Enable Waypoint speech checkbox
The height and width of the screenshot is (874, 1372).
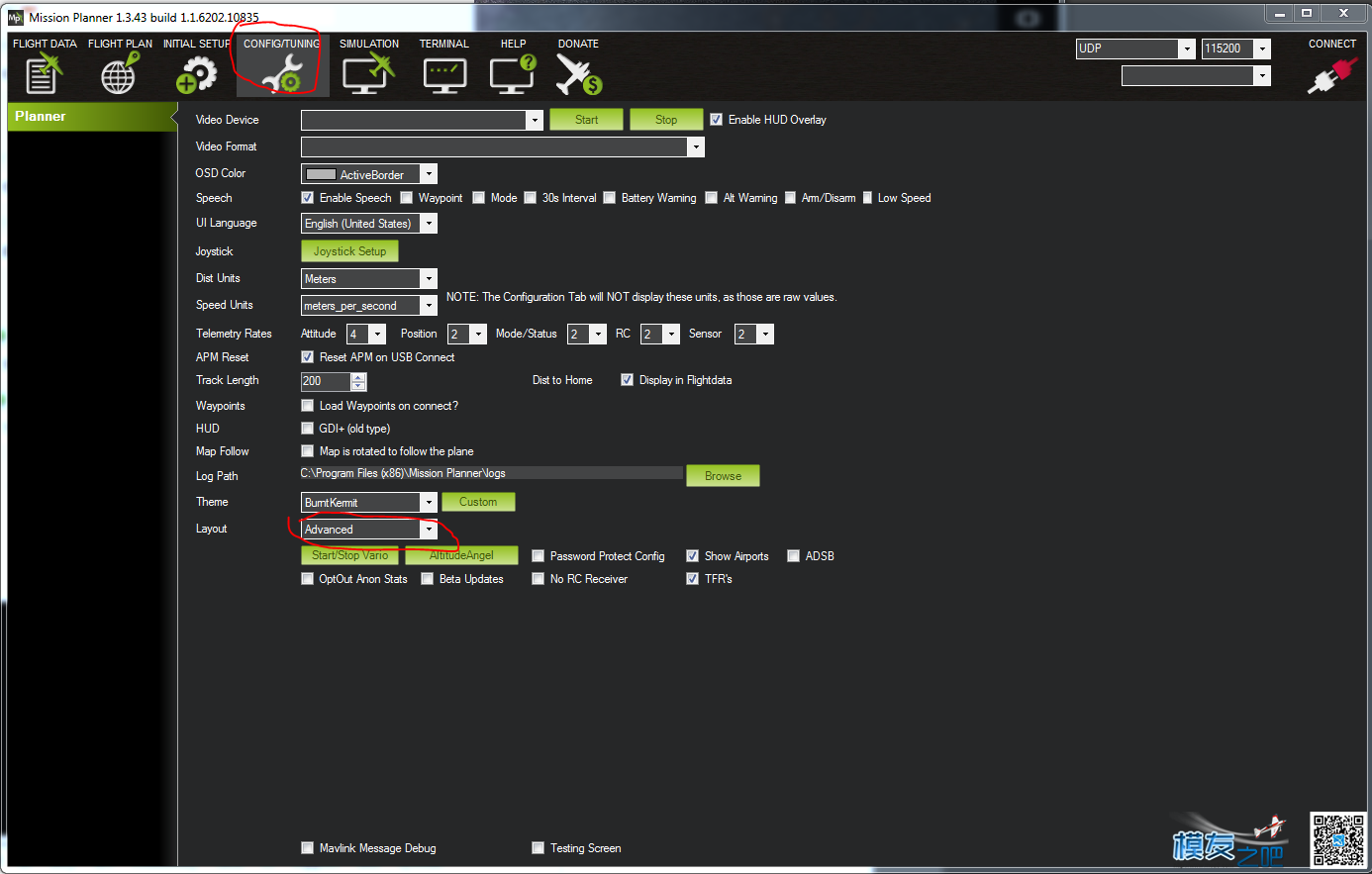pos(406,198)
